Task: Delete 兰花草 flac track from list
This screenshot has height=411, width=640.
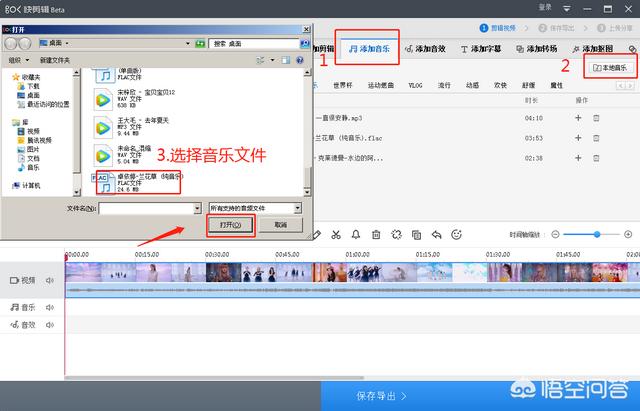Action: pyautogui.click(x=596, y=138)
